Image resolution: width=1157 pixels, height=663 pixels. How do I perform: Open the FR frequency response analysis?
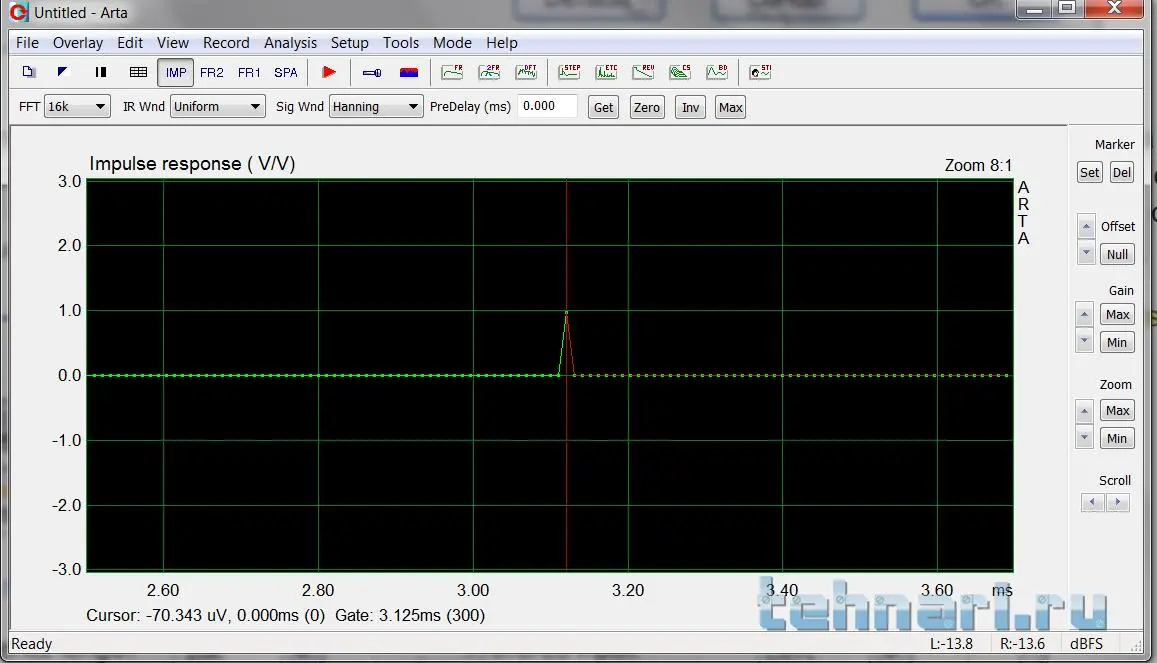[452, 72]
